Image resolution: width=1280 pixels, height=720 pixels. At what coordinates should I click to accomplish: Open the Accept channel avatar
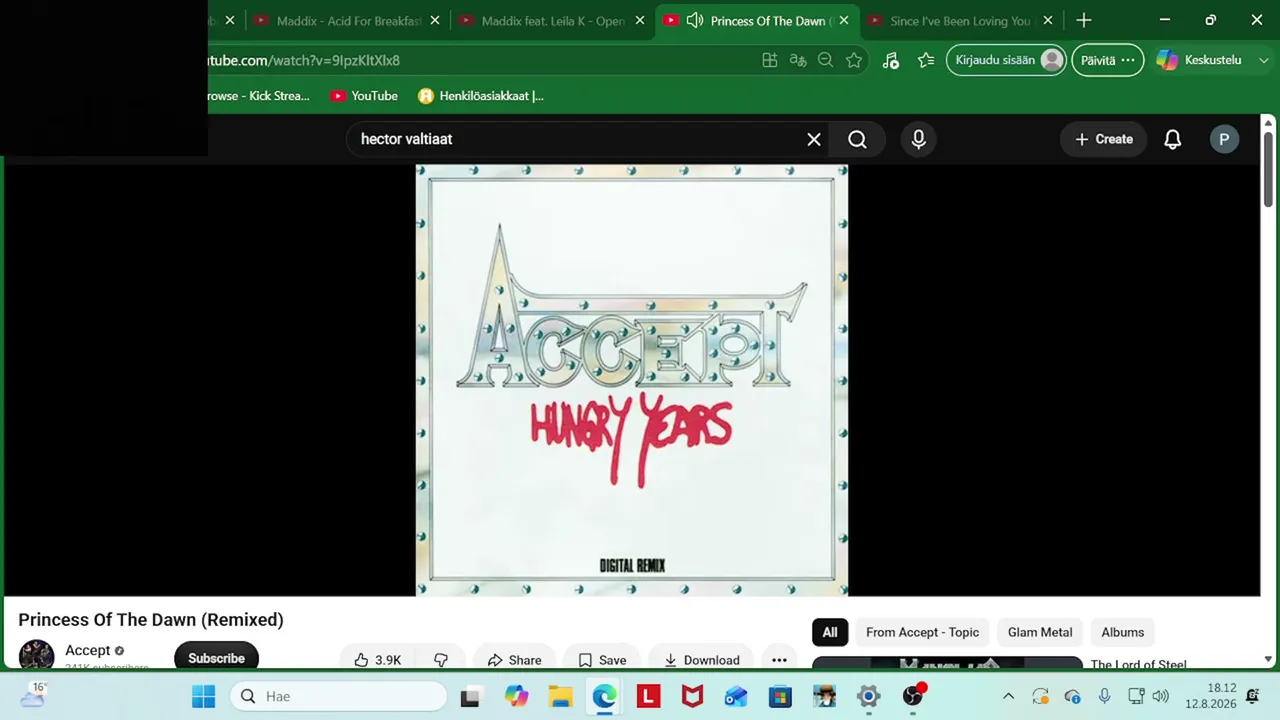[37, 656]
